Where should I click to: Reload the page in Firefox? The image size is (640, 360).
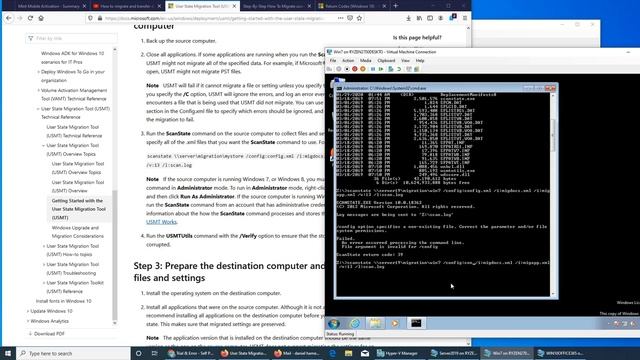tap(30, 18)
